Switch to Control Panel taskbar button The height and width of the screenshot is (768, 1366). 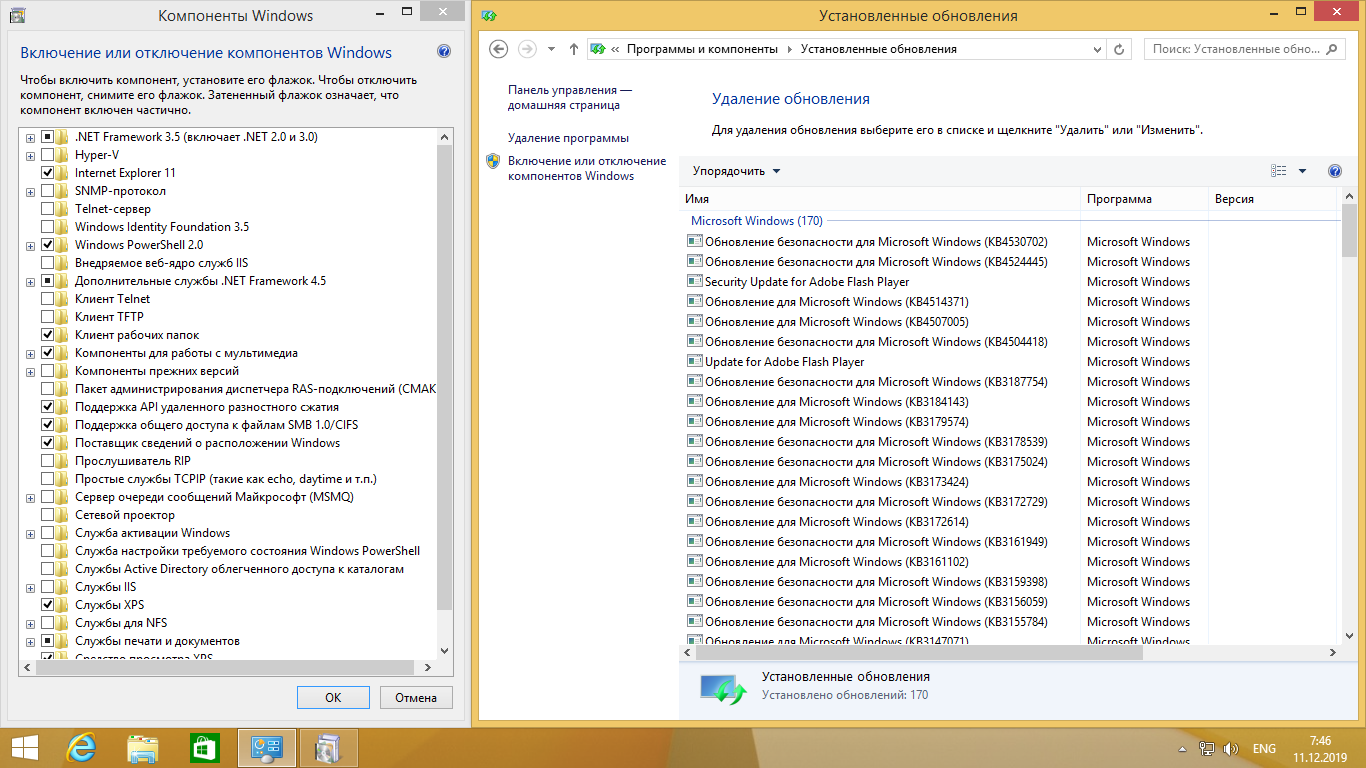click(266, 748)
